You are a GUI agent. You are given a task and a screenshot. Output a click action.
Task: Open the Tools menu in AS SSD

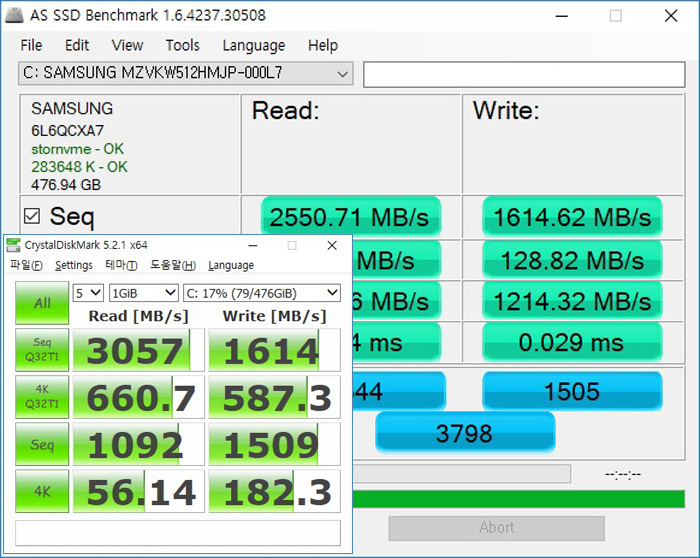[183, 45]
